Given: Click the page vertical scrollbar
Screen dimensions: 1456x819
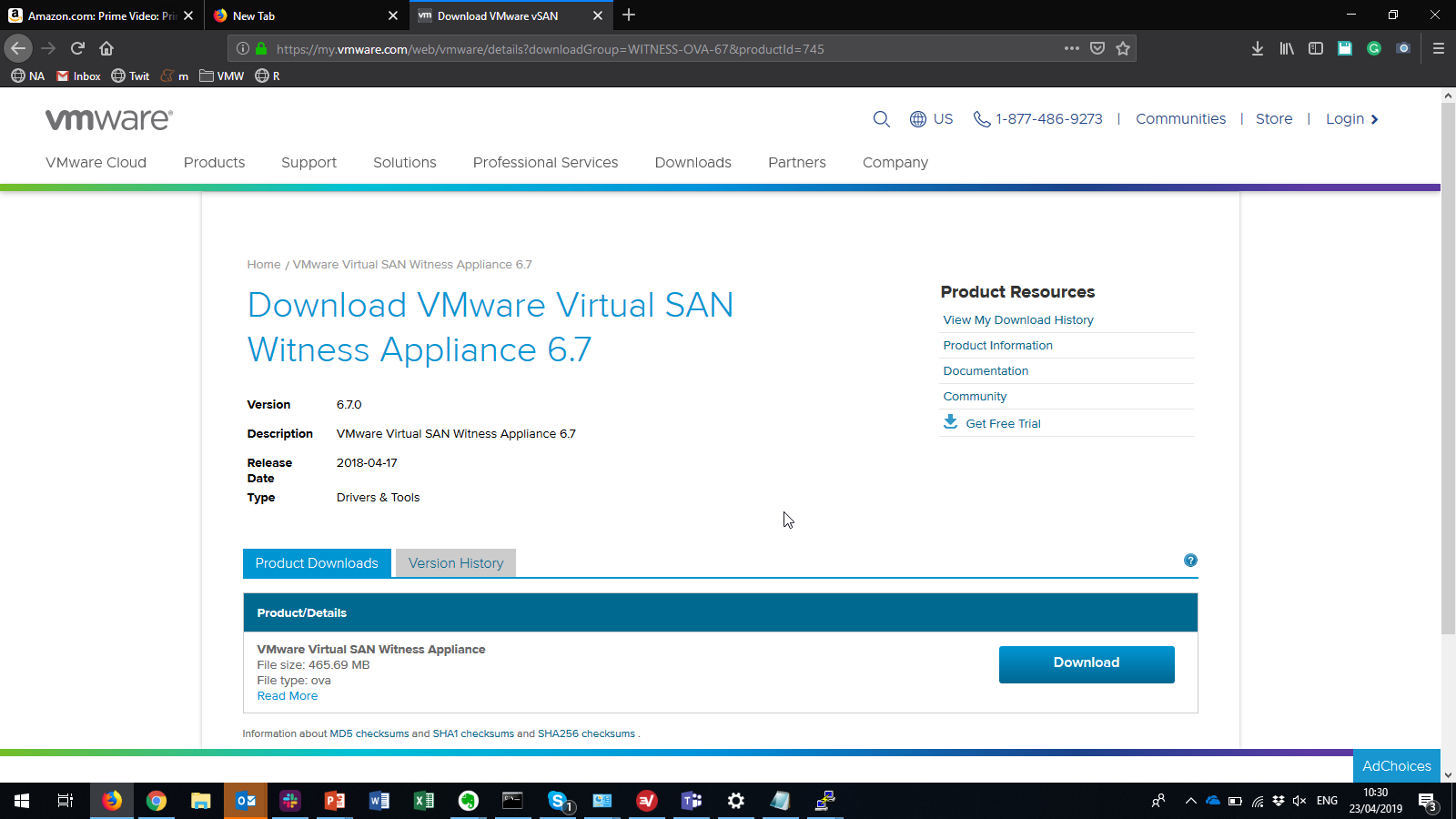Looking at the screenshot, I should (1448, 369).
